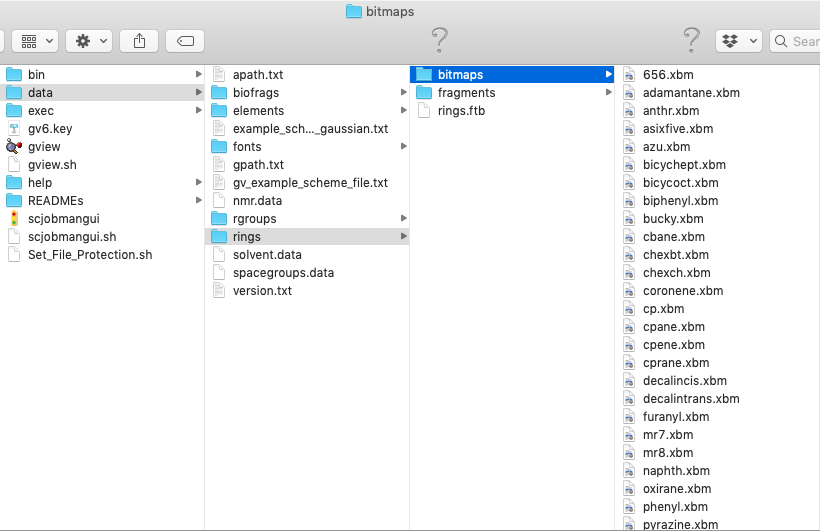The height and width of the screenshot is (531, 820).
Task: Select mr8.xbm file
Action: click(718, 453)
